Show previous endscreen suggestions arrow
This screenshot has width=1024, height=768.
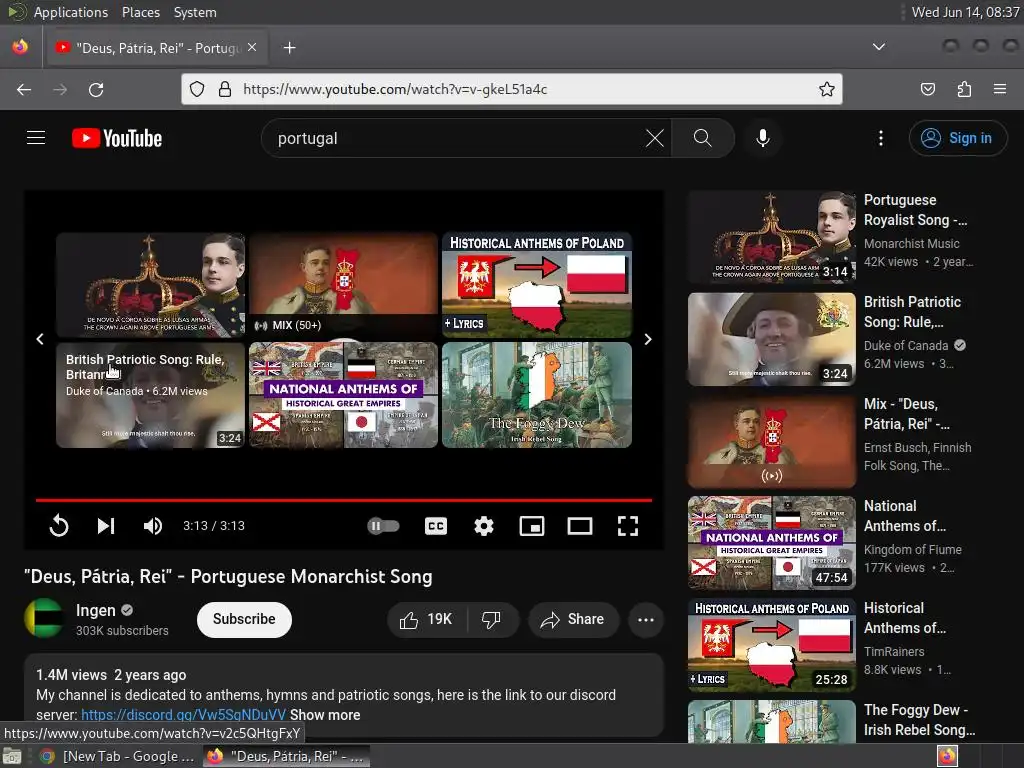click(40, 339)
